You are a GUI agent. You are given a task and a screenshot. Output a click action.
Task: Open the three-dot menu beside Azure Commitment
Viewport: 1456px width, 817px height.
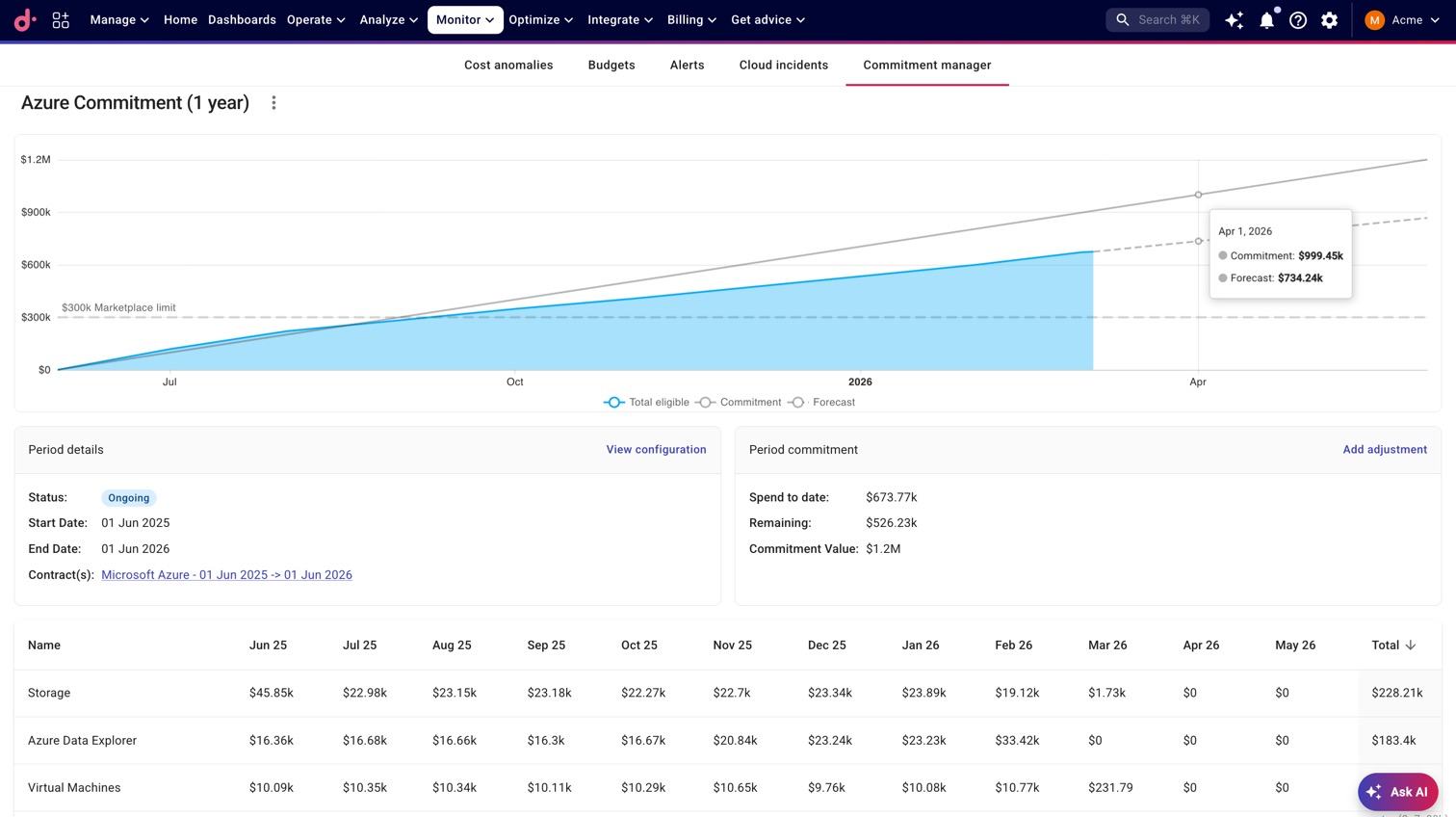[x=273, y=103]
